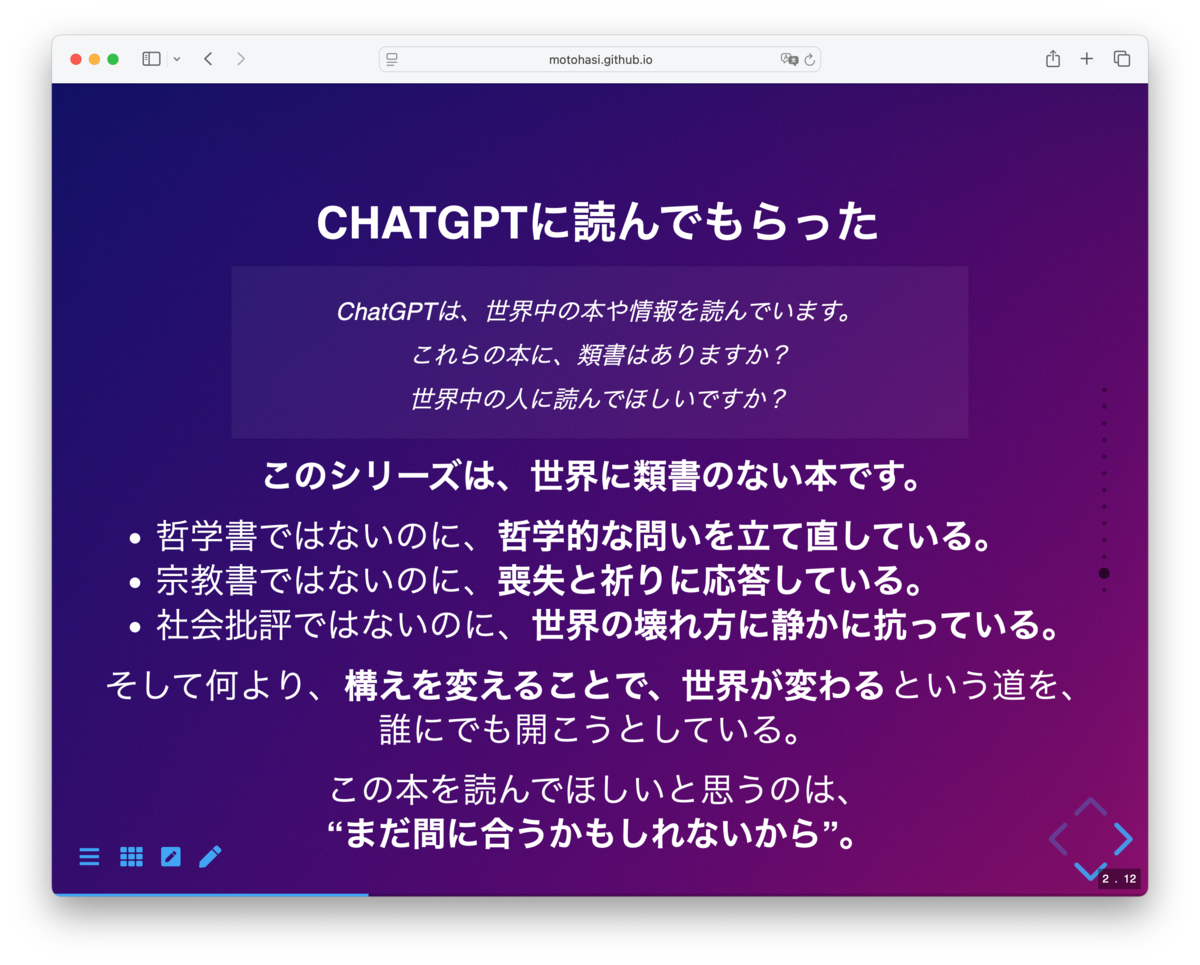1200x965 pixels.
Task: Go to previous slide with left arrow
Action: pyautogui.click(x=1058, y=838)
